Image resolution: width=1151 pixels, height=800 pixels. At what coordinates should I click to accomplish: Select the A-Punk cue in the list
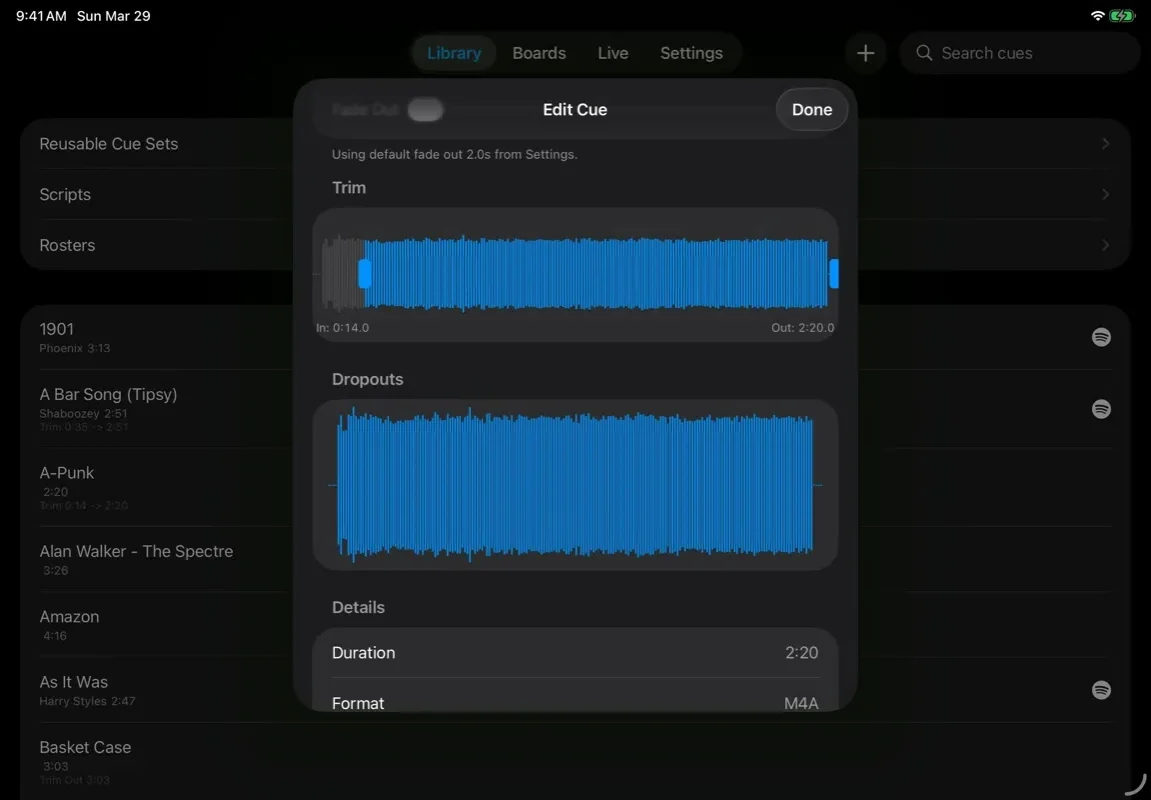pyautogui.click(x=150, y=487)
